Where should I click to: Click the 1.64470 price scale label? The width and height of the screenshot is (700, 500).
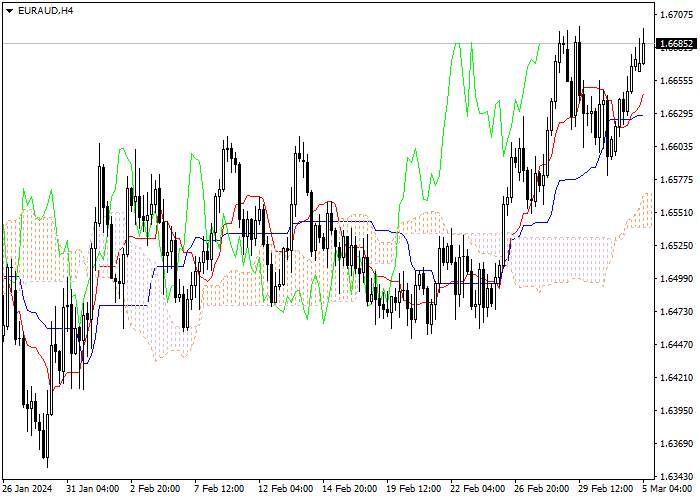coord(677,345)
